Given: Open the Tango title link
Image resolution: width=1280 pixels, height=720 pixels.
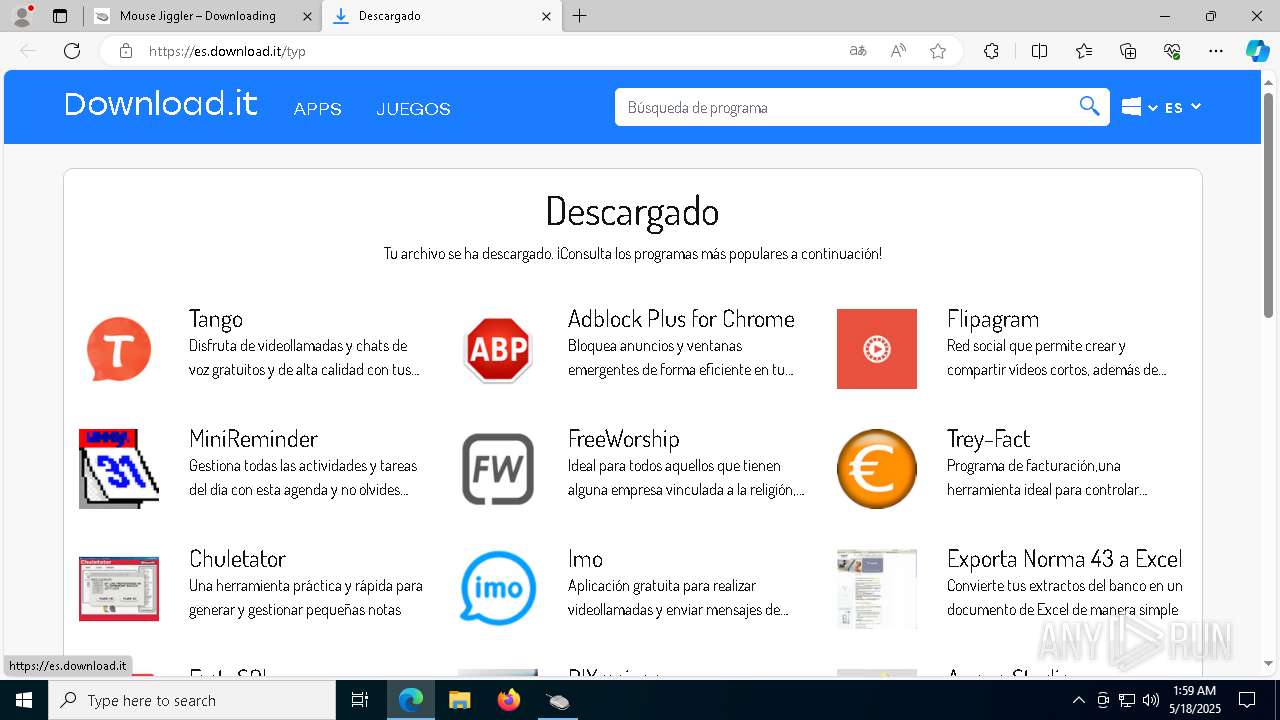Looking at the screenshot, I should click(x=216, y=319).
